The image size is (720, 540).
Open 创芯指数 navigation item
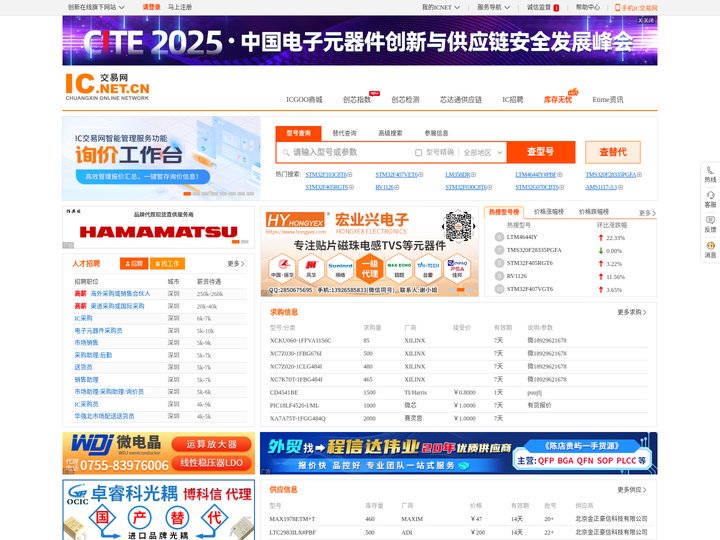point(357,100)
